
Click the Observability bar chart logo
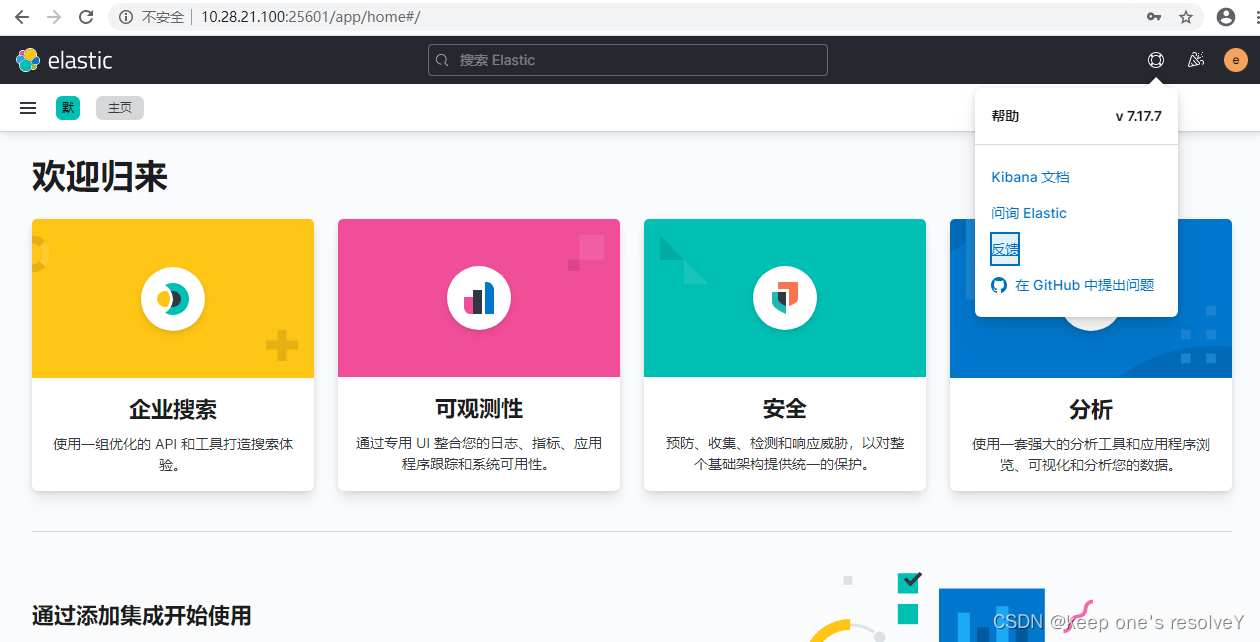pos(479,298)
